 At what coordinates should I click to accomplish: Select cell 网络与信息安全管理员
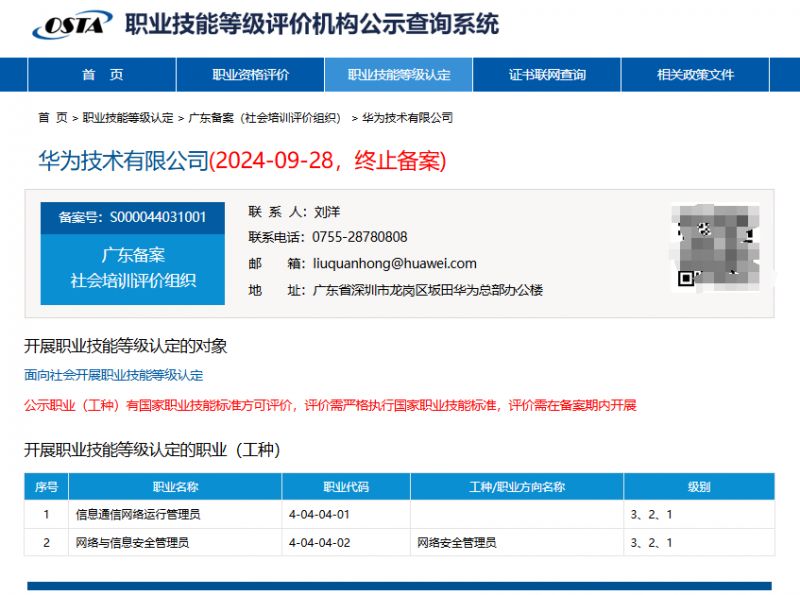(175, 542)
